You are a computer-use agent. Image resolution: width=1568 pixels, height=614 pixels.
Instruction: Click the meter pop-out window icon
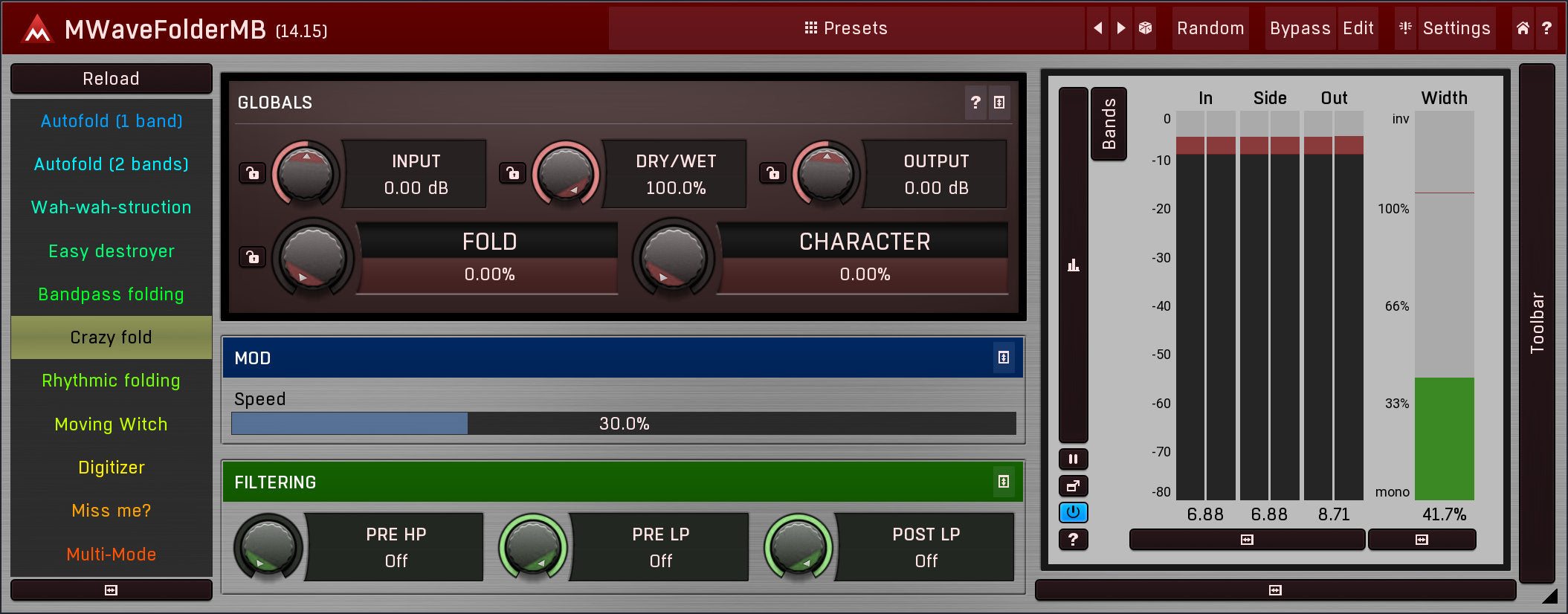coord(1073,486)
